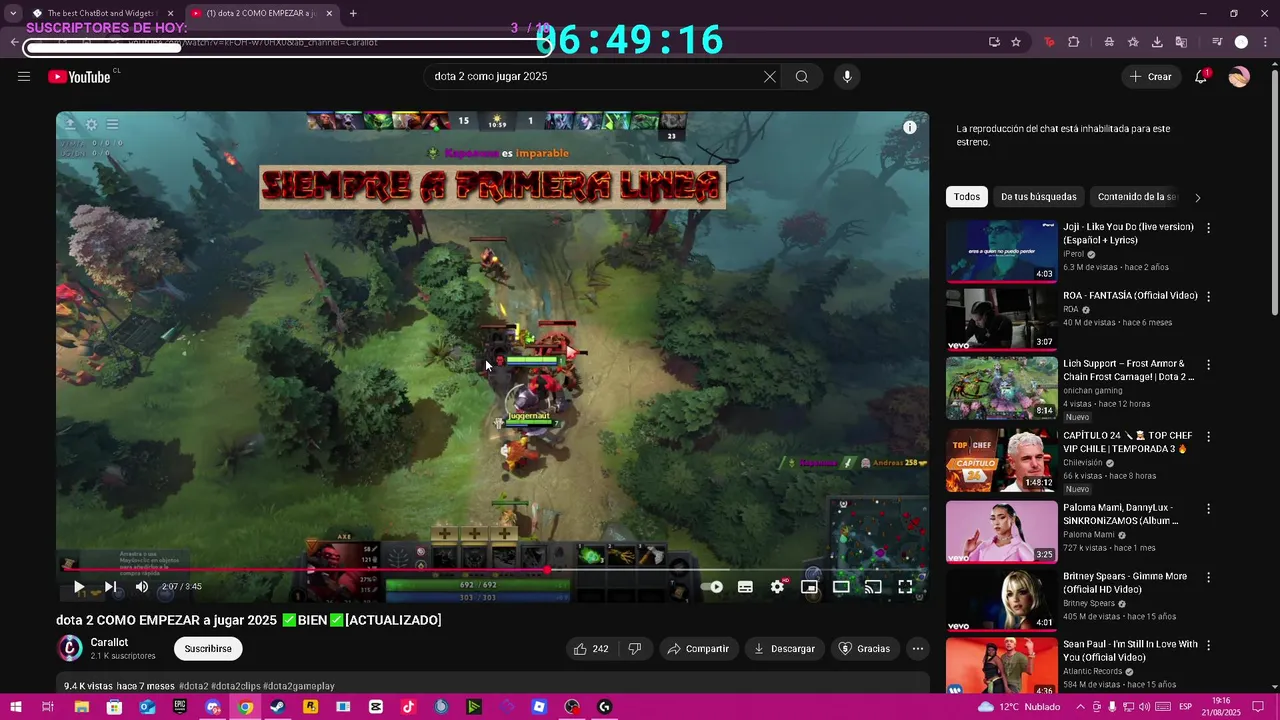This screenshot has height=720, width=1280.
Task: Open options for ROA - FANTASÍA video
Action: click(1208, 297)
